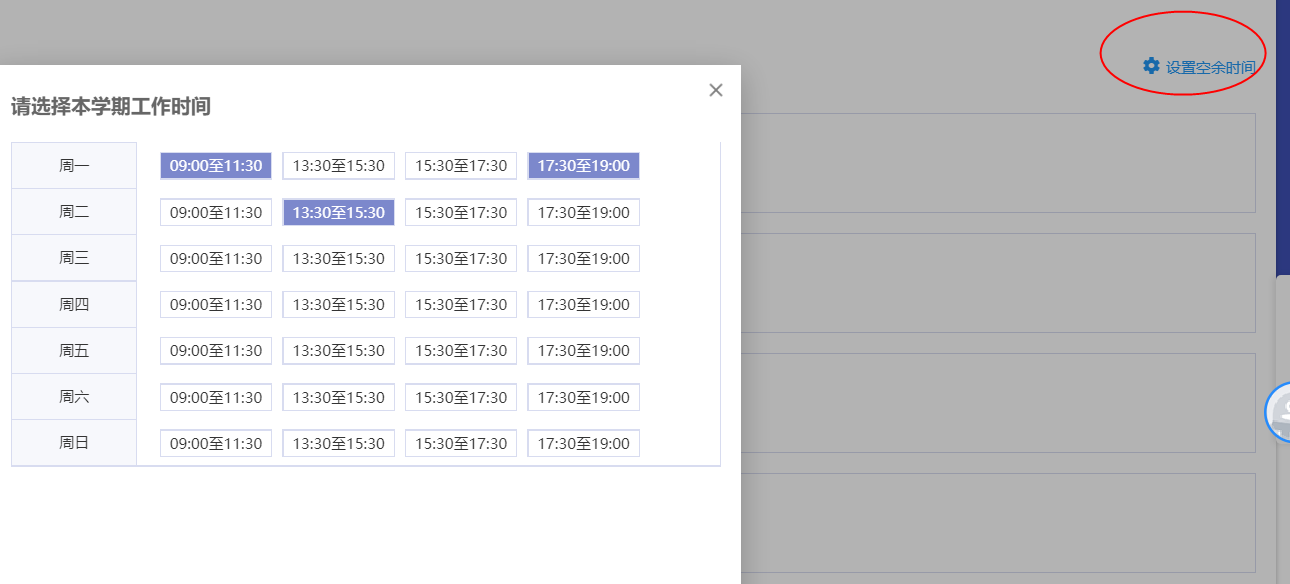
Task: Select Friday 09:00至11:30 time slot
Action: click(216, 351)
